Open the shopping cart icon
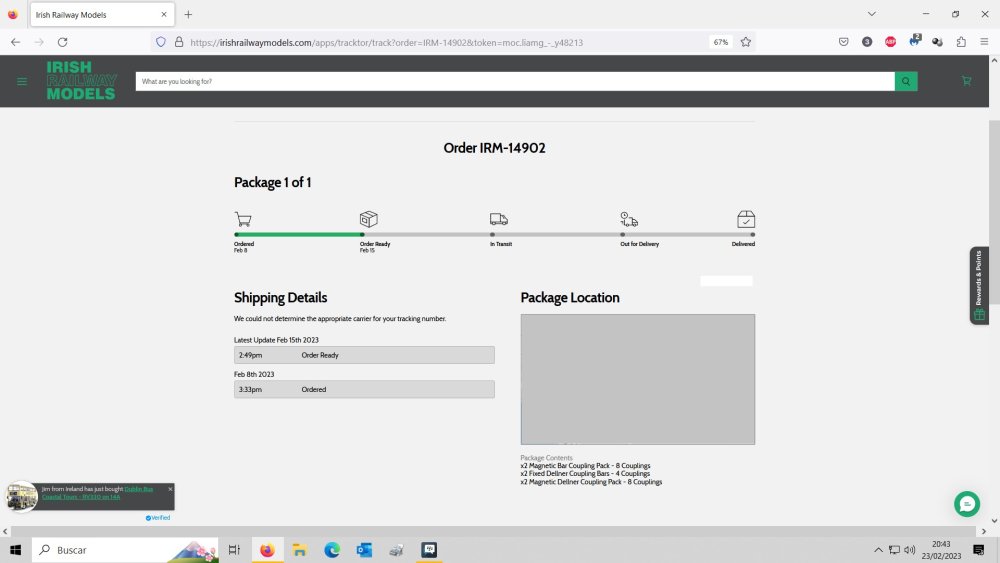1000x563 pixels. pyautogui.click(x=966, y=81)
